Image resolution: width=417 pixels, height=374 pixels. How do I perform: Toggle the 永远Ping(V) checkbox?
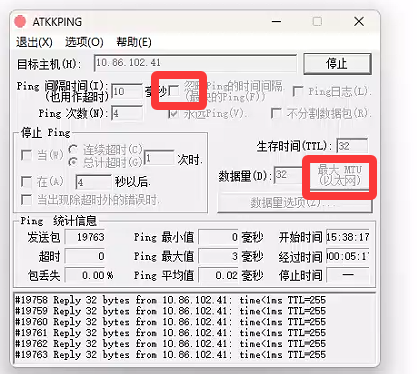tap(173, 113)
